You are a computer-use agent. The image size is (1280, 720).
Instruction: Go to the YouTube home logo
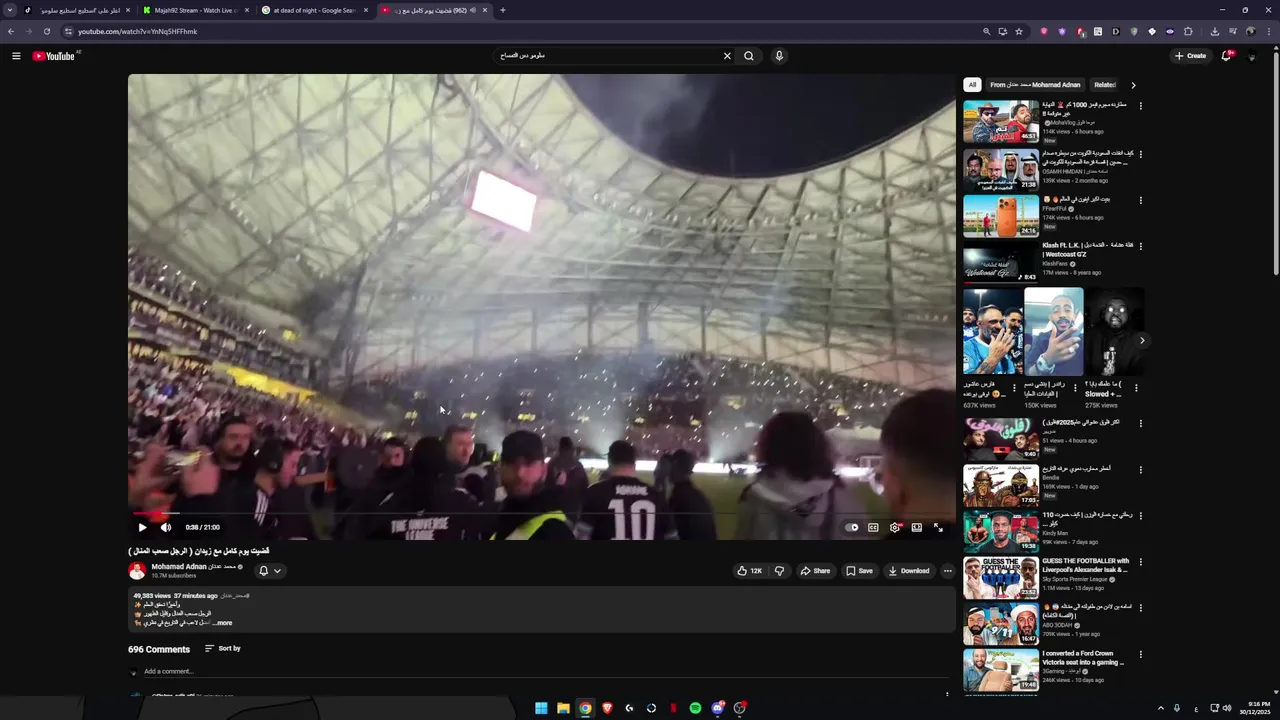pyautogui.click(x=54, y=56)
